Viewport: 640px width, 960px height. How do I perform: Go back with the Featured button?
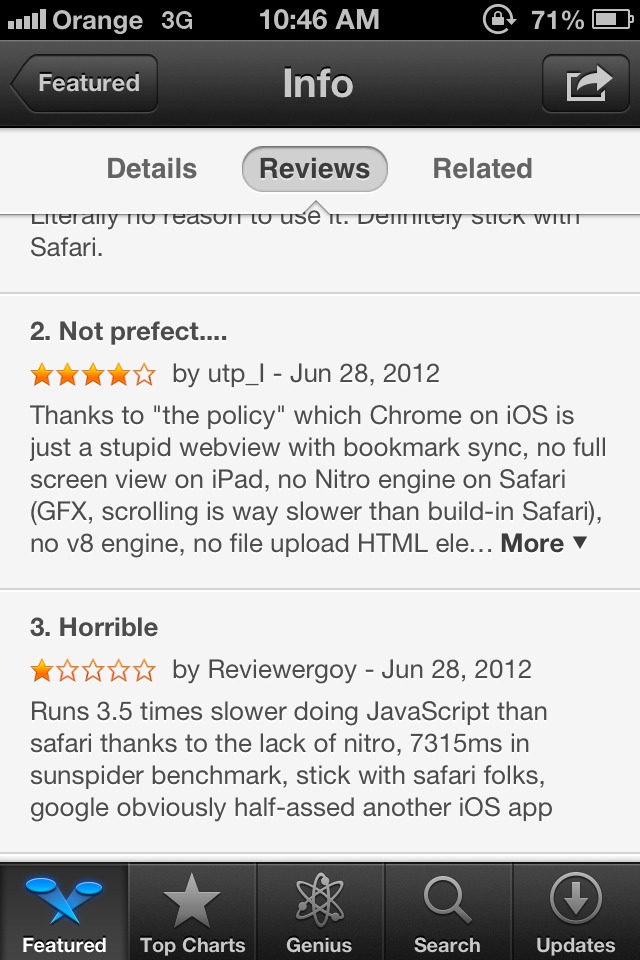click(84, 83)
